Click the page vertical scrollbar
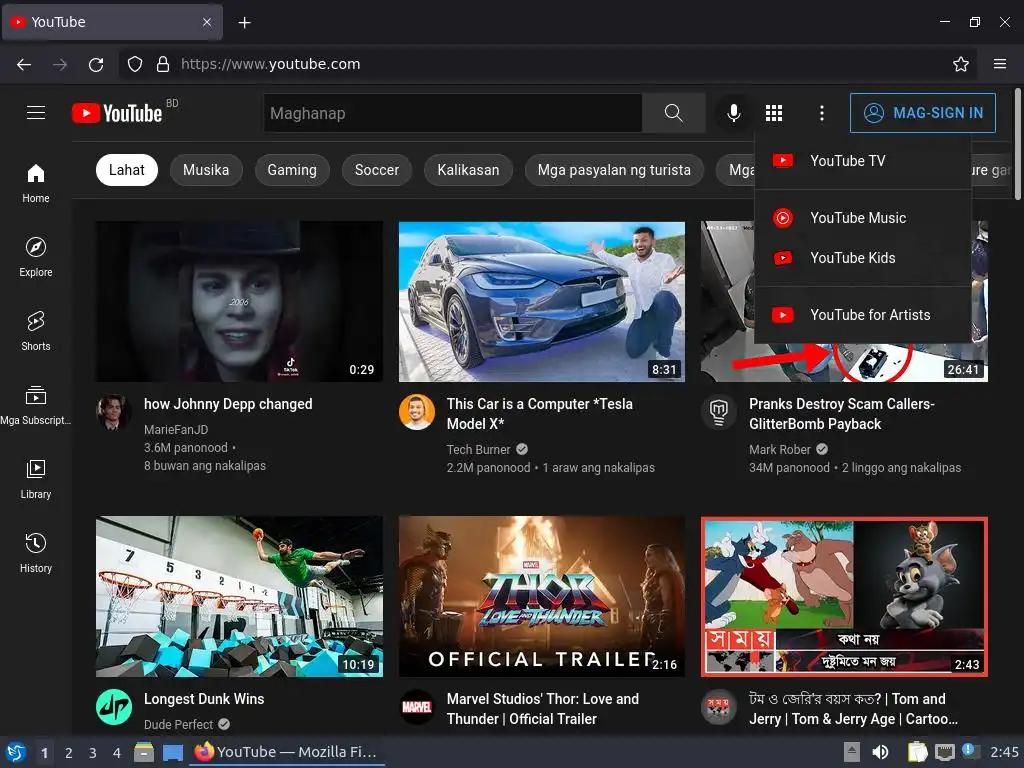Image resolution: width=1024 pixels, height=768 pixels. pos(1017,145)
